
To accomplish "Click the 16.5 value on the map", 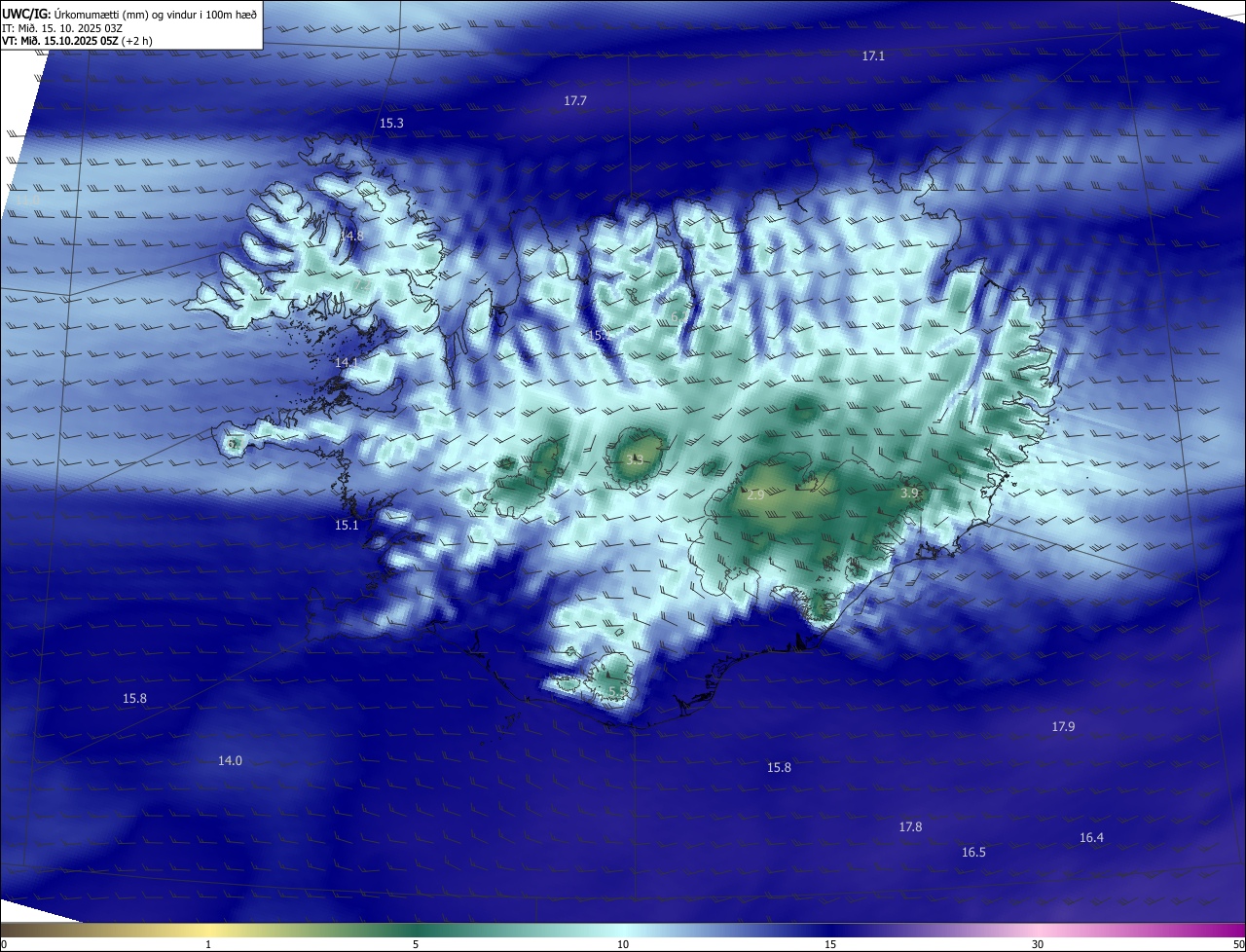I will tap(973, 853).
